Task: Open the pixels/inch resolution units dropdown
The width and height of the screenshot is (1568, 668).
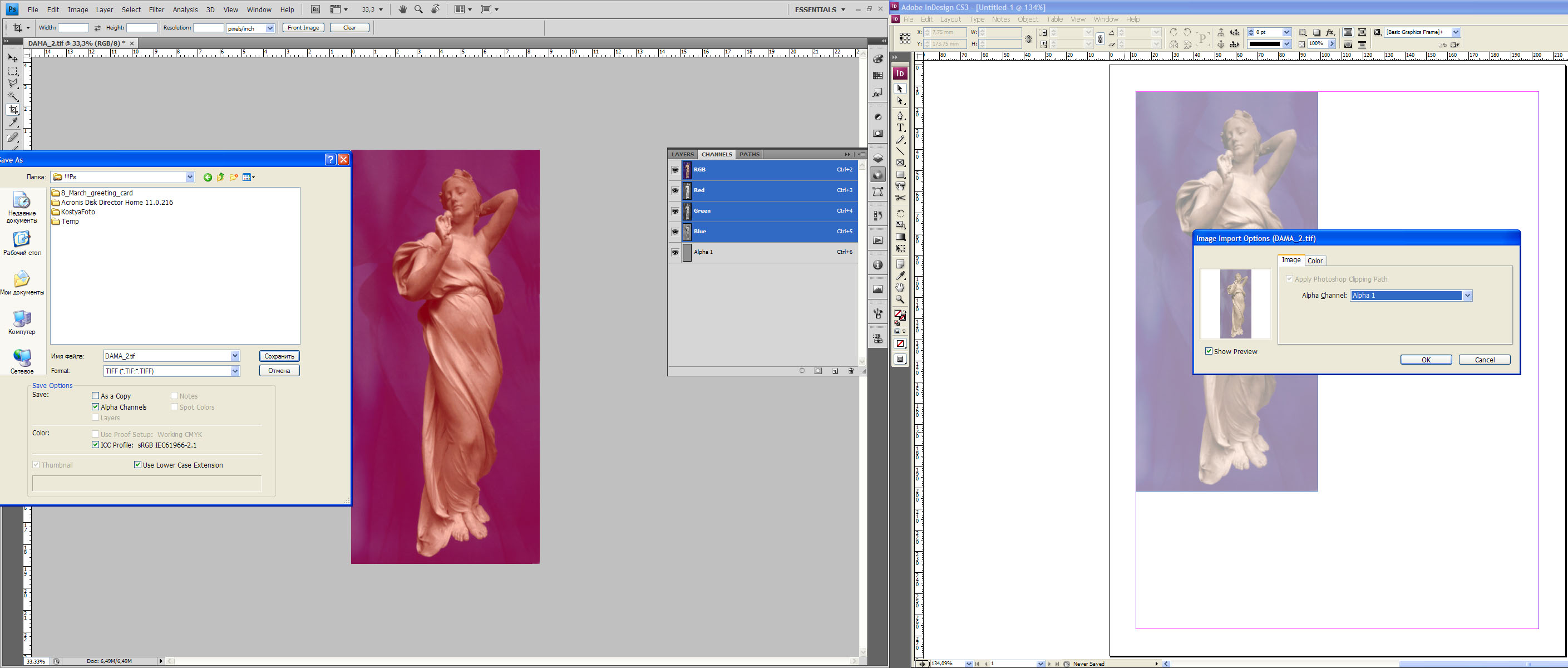Action: tap(270, 28)
